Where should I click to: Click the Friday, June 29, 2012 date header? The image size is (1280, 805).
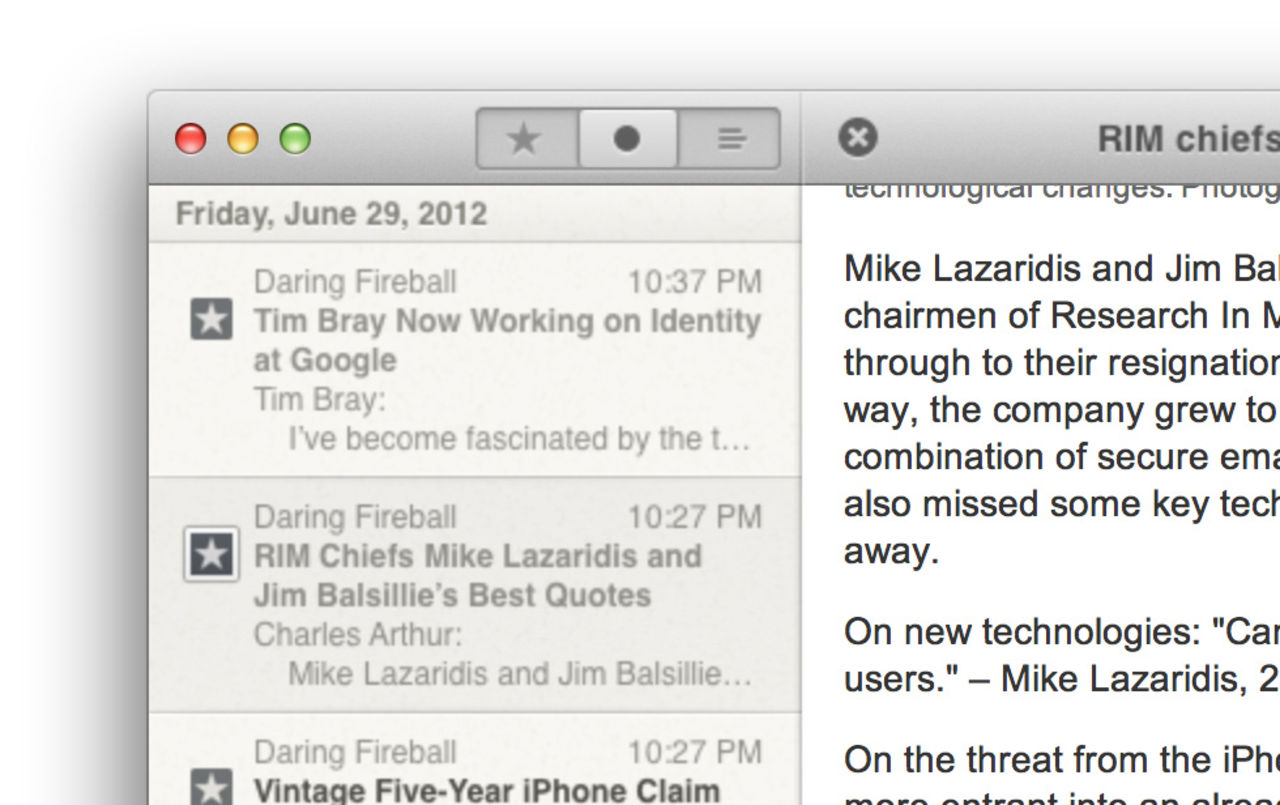[332, 214]
